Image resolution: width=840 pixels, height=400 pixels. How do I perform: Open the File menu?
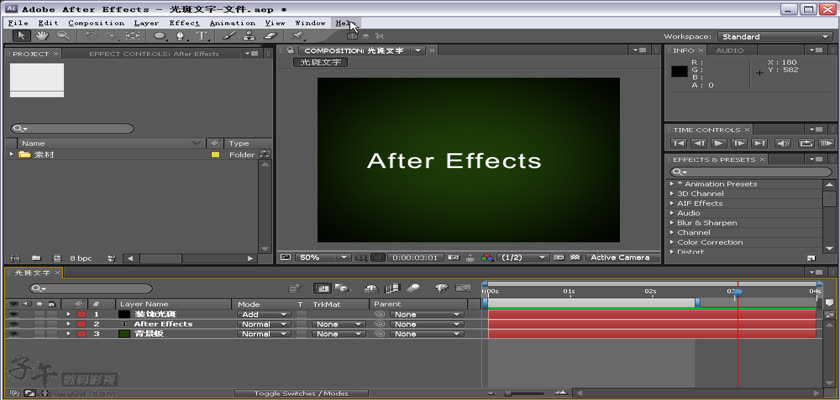[x=18, y=23]
